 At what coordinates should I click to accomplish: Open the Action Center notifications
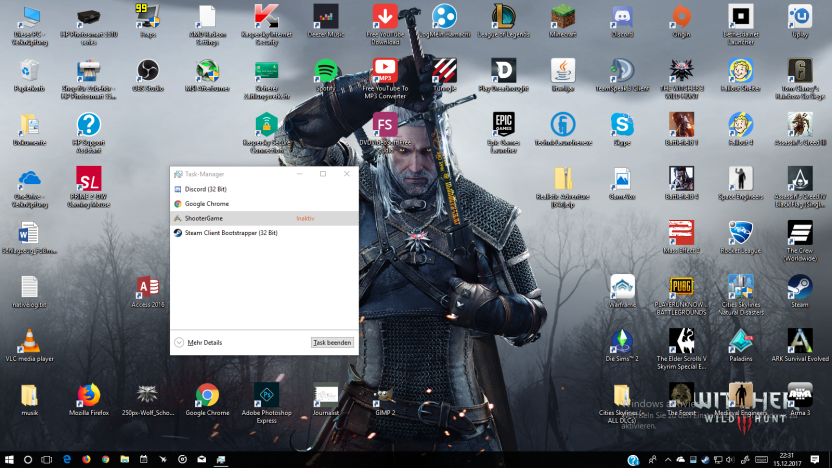[815, 460]
